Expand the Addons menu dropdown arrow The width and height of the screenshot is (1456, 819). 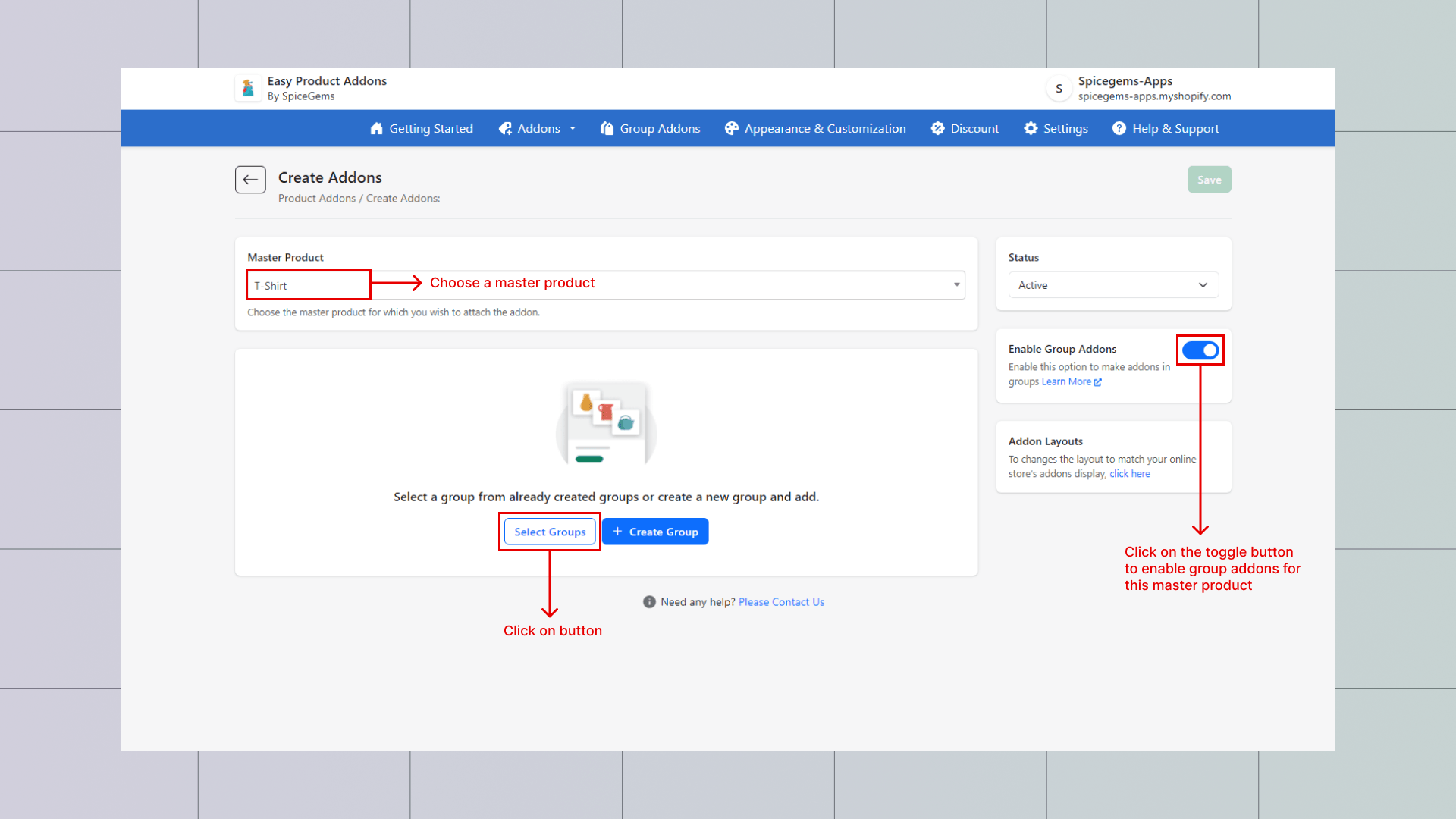pyautogui.click(x=573, y=129)
